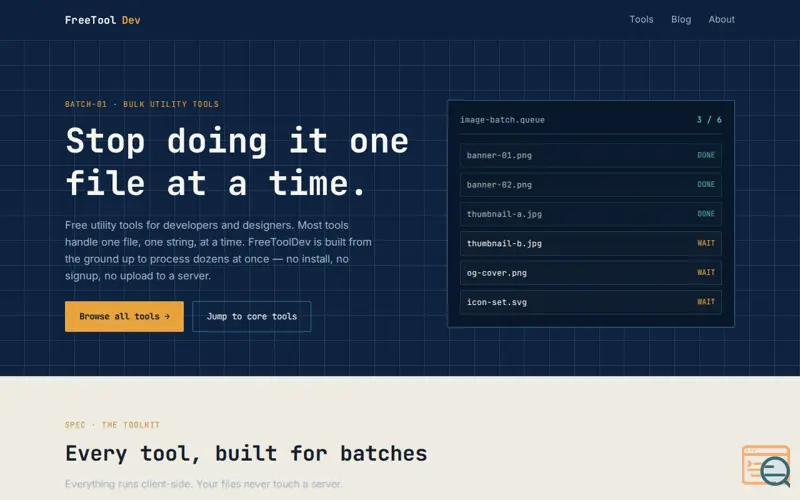Click heading Every tool, built for batches
The image size is (800, 500).
pos(246,454)
